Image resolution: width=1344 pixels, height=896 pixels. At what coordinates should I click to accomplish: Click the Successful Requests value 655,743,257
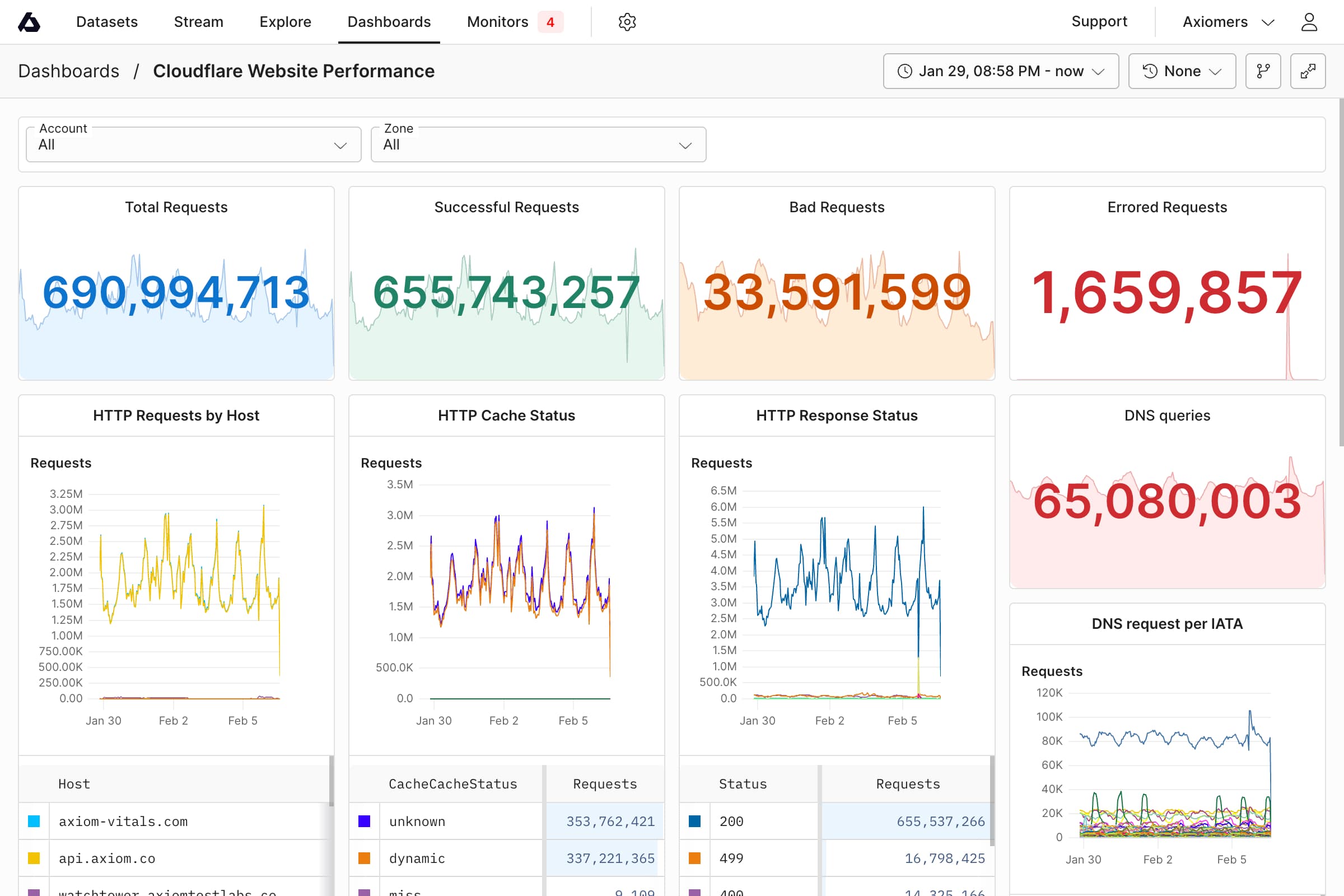click(506, 292)
